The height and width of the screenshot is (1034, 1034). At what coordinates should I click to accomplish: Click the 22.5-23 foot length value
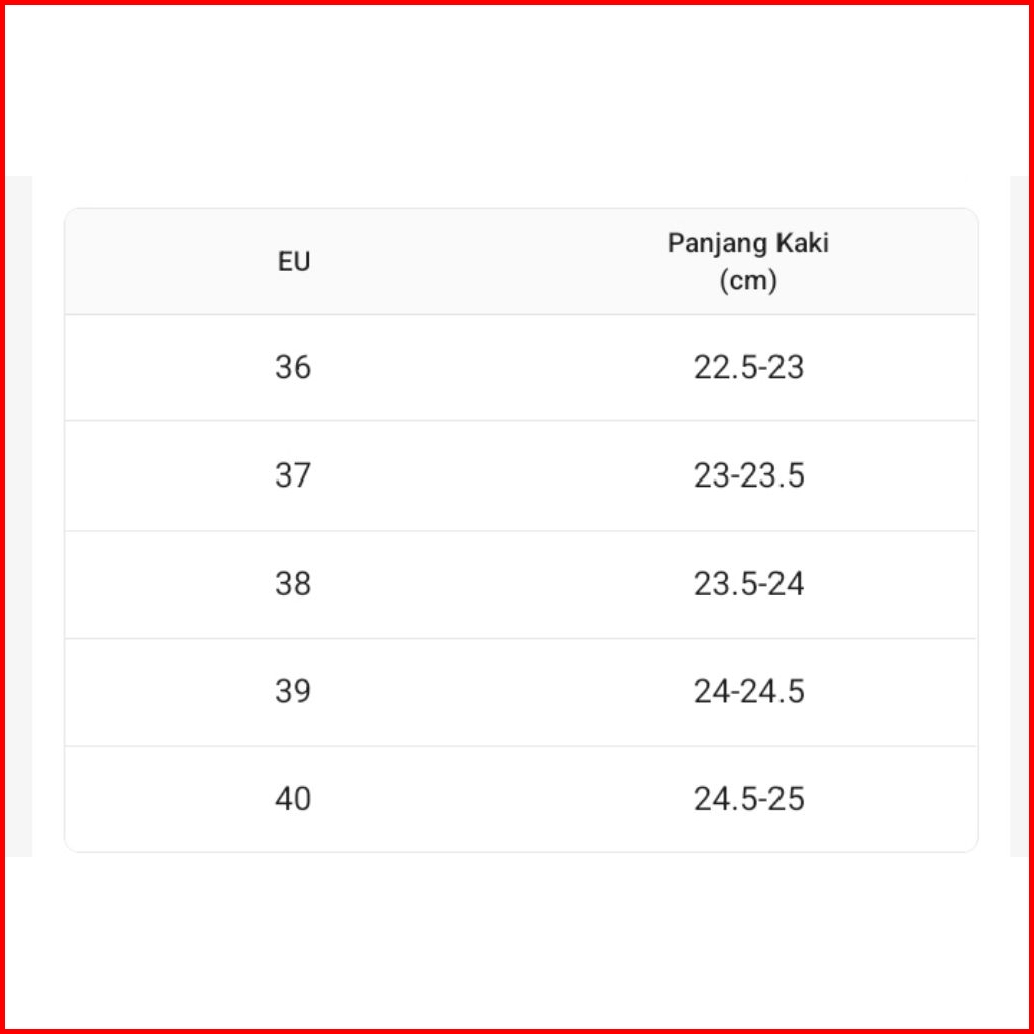(x=749, y=368)
